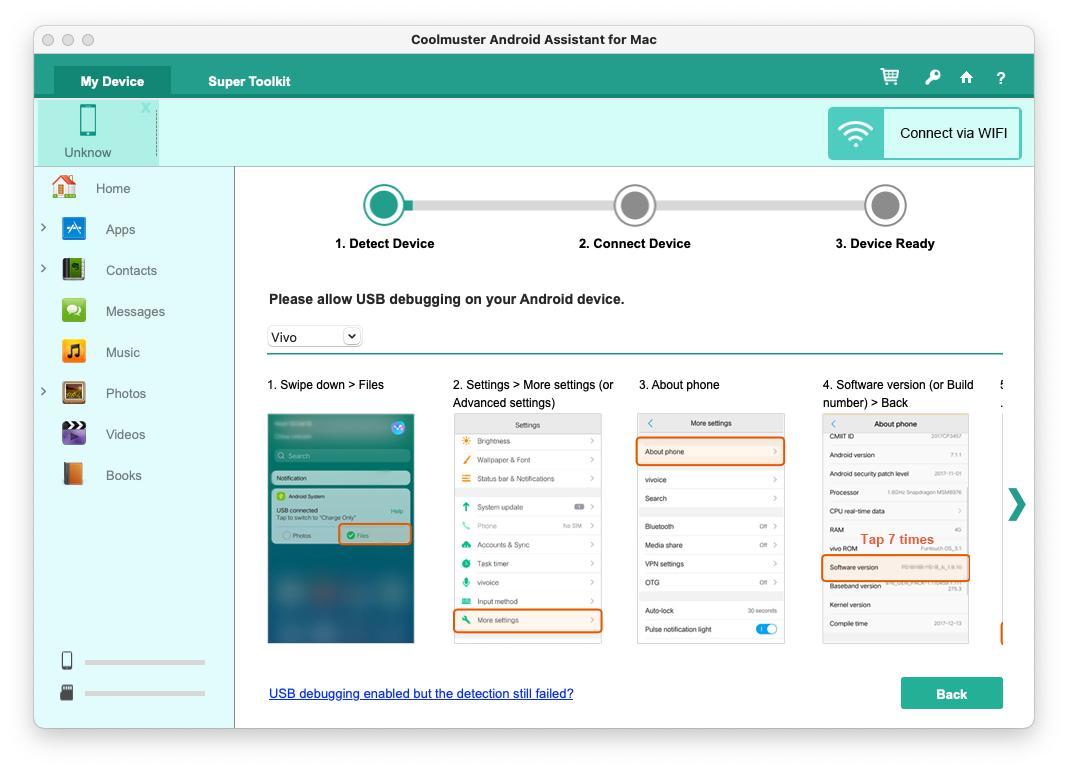Click the green Back button
The height and width of the screenshot is (770, 1068).
tap(952, 694)
